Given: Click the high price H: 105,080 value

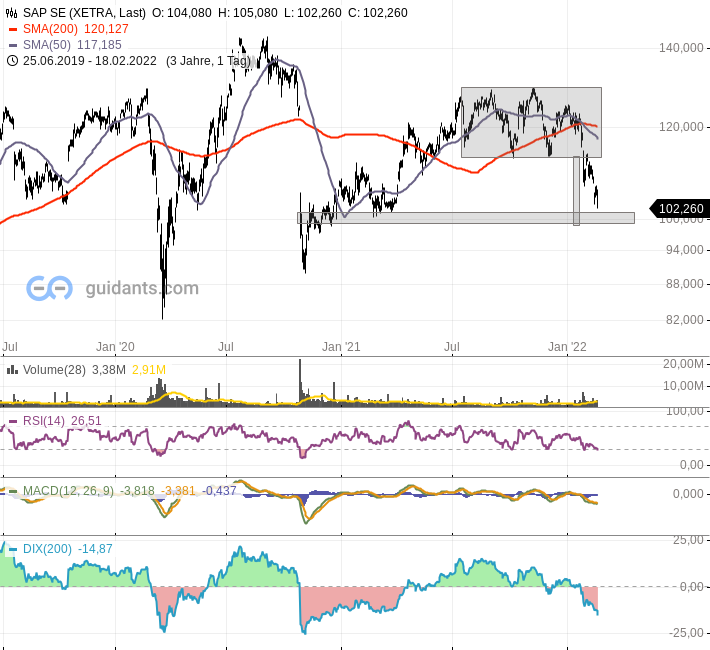Looking at the screenshot, I should click(248, 13).
